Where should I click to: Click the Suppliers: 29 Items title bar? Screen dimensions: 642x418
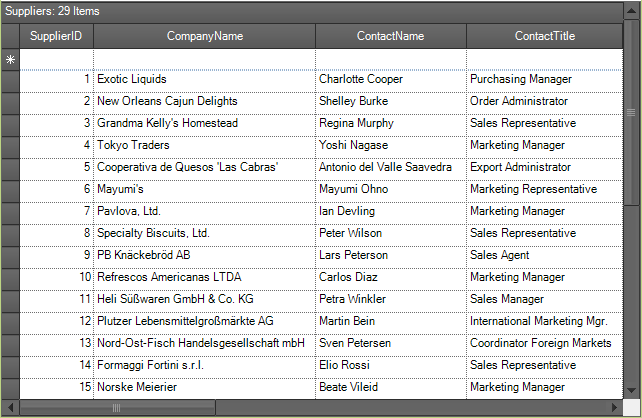point(312,11)
